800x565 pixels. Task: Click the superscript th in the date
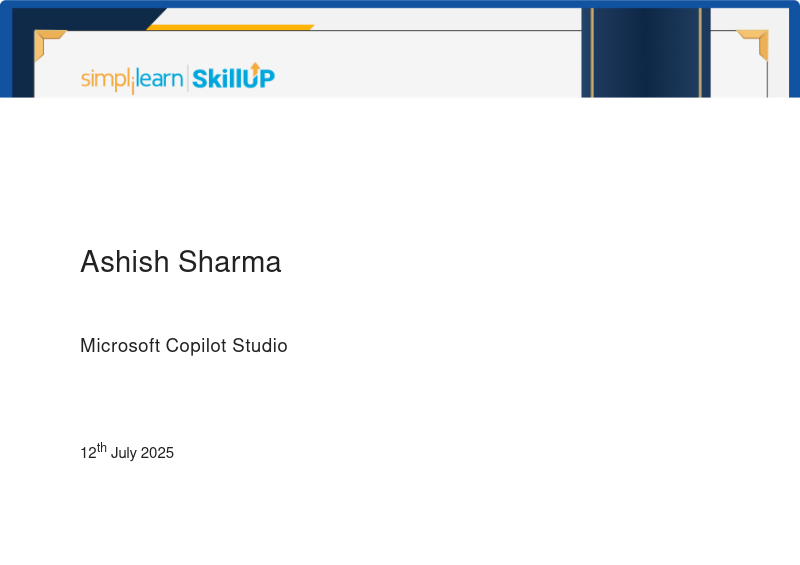[102, 447]
